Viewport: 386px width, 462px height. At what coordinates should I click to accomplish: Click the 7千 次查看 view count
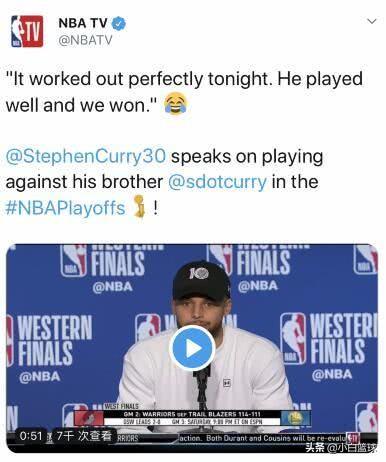click(84, 436)
